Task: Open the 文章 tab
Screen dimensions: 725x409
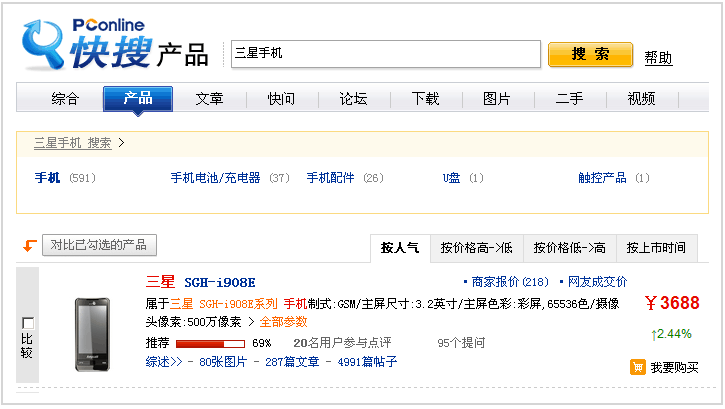Action: click(209, 98)
